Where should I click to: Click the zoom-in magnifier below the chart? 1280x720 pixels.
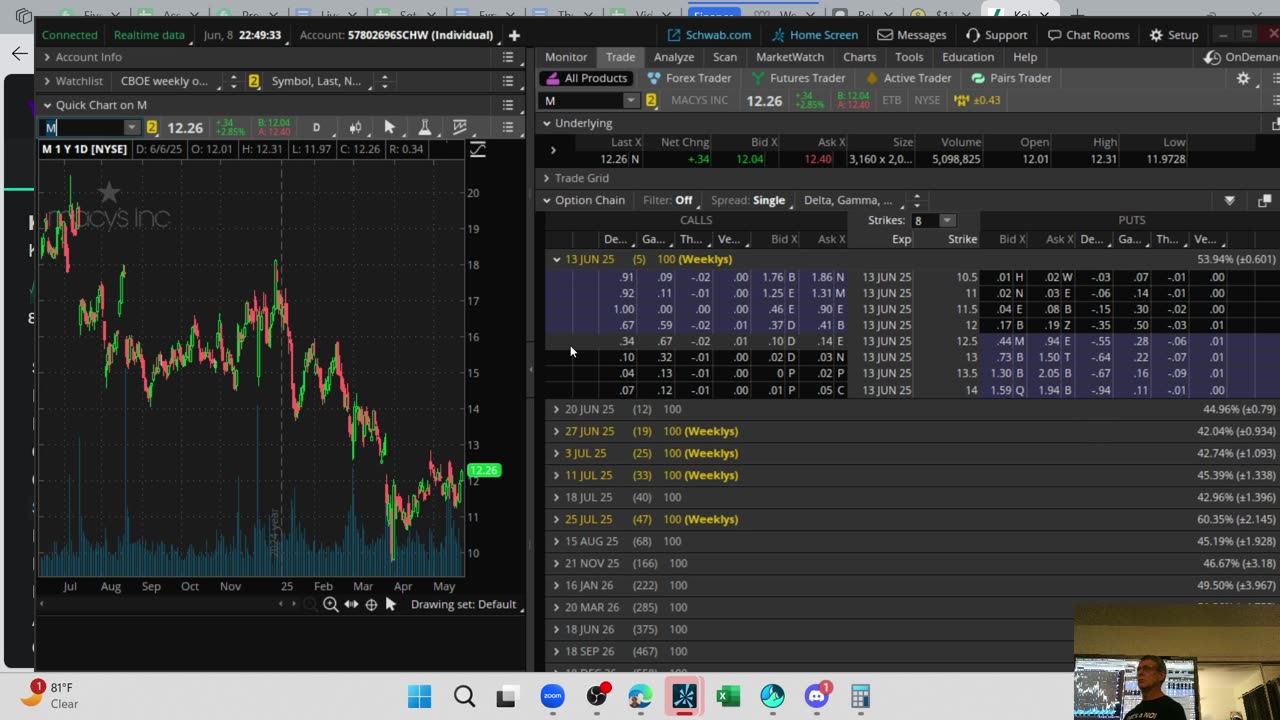pos(330,604)
